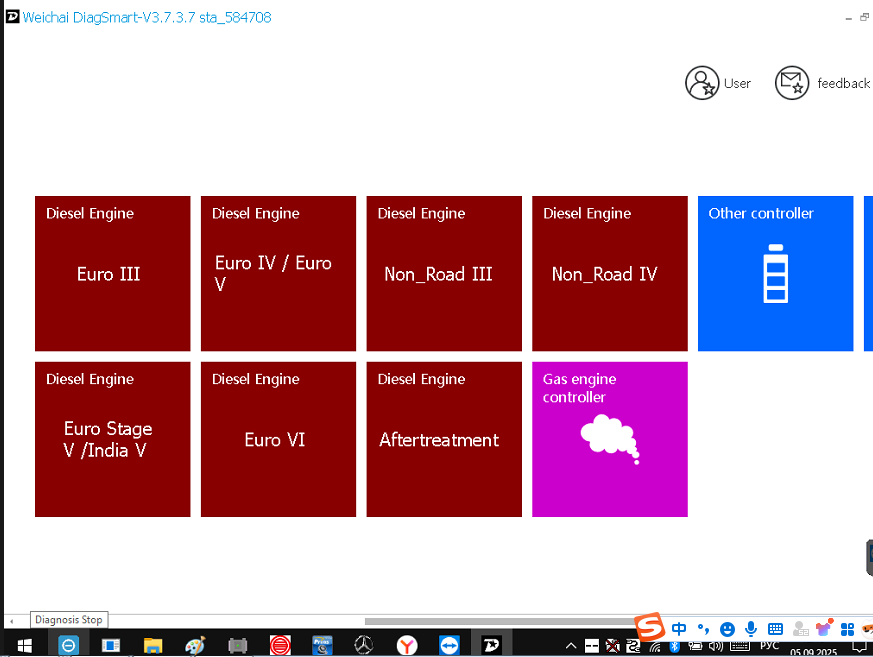Viewport: 873px width, 657px height.
Task: Open the Windows Start menu
Action: coord(24,645)
